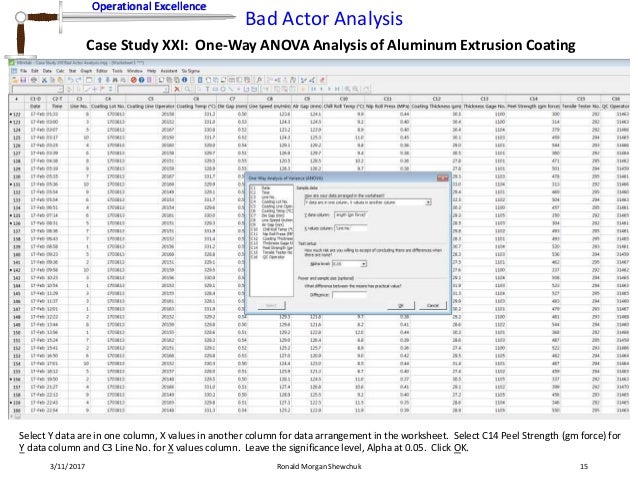
Task: Click the Cut scissors icon
Action: pyautogui.click(x=44, y=80)
